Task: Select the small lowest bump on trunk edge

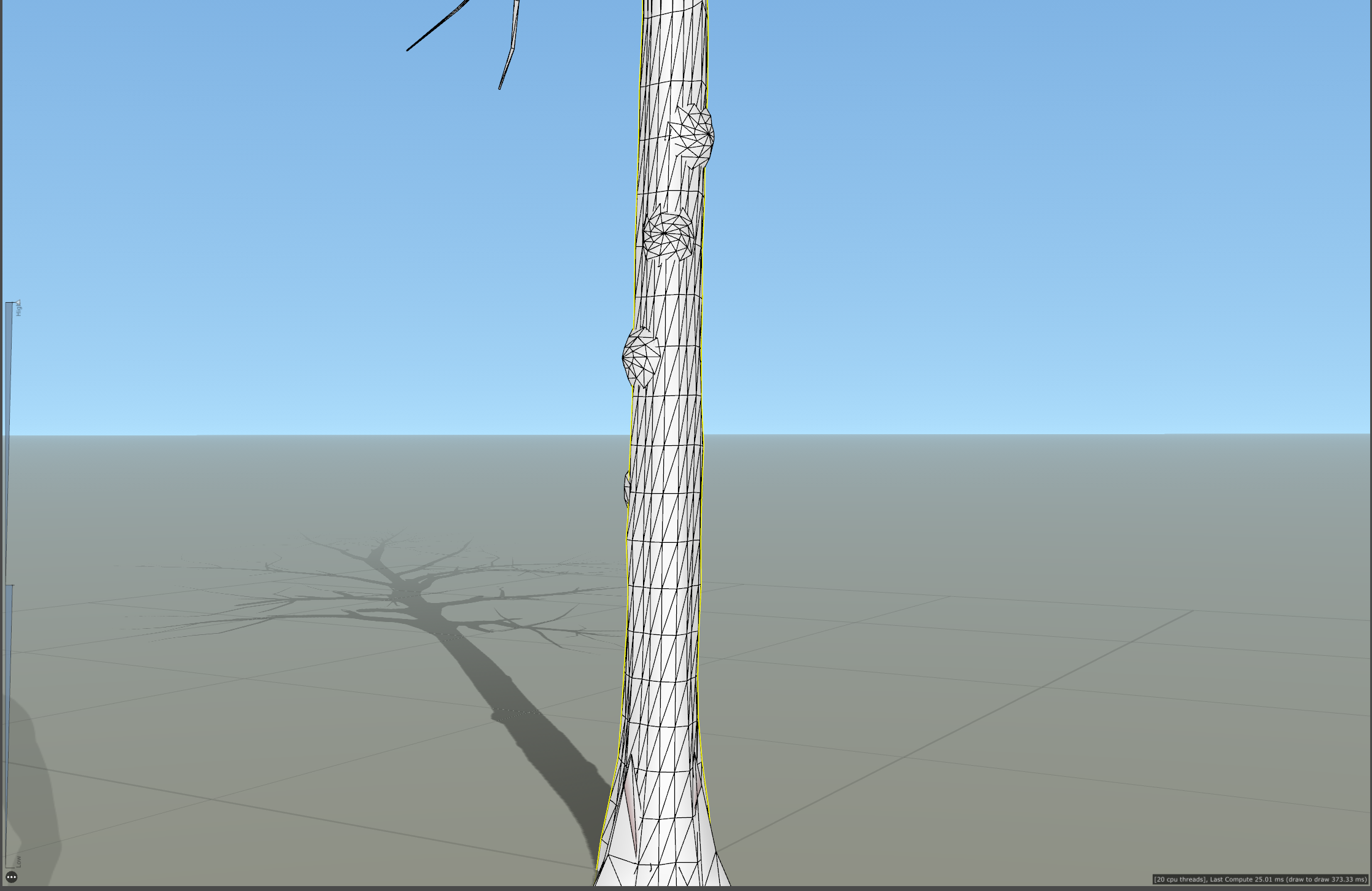Action: (627, 489)
